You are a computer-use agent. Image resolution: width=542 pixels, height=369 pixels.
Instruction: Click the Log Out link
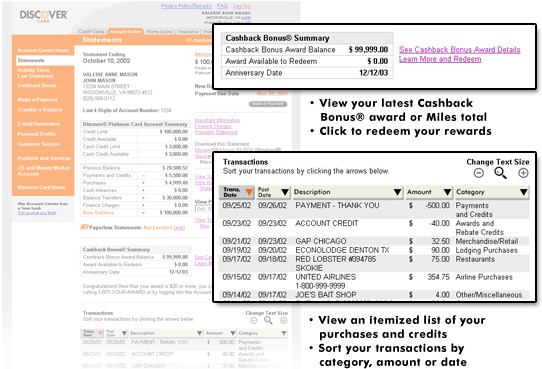[242, 6]
